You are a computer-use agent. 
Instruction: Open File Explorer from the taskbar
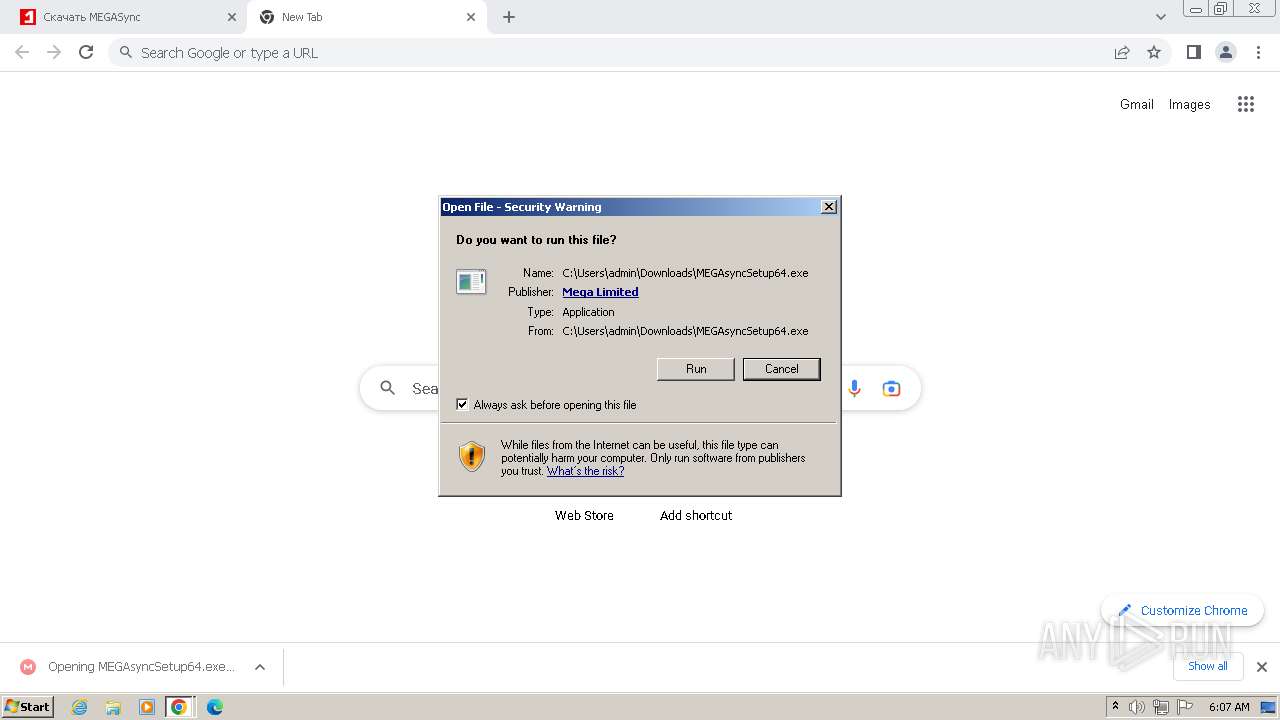tap(113, 707)
